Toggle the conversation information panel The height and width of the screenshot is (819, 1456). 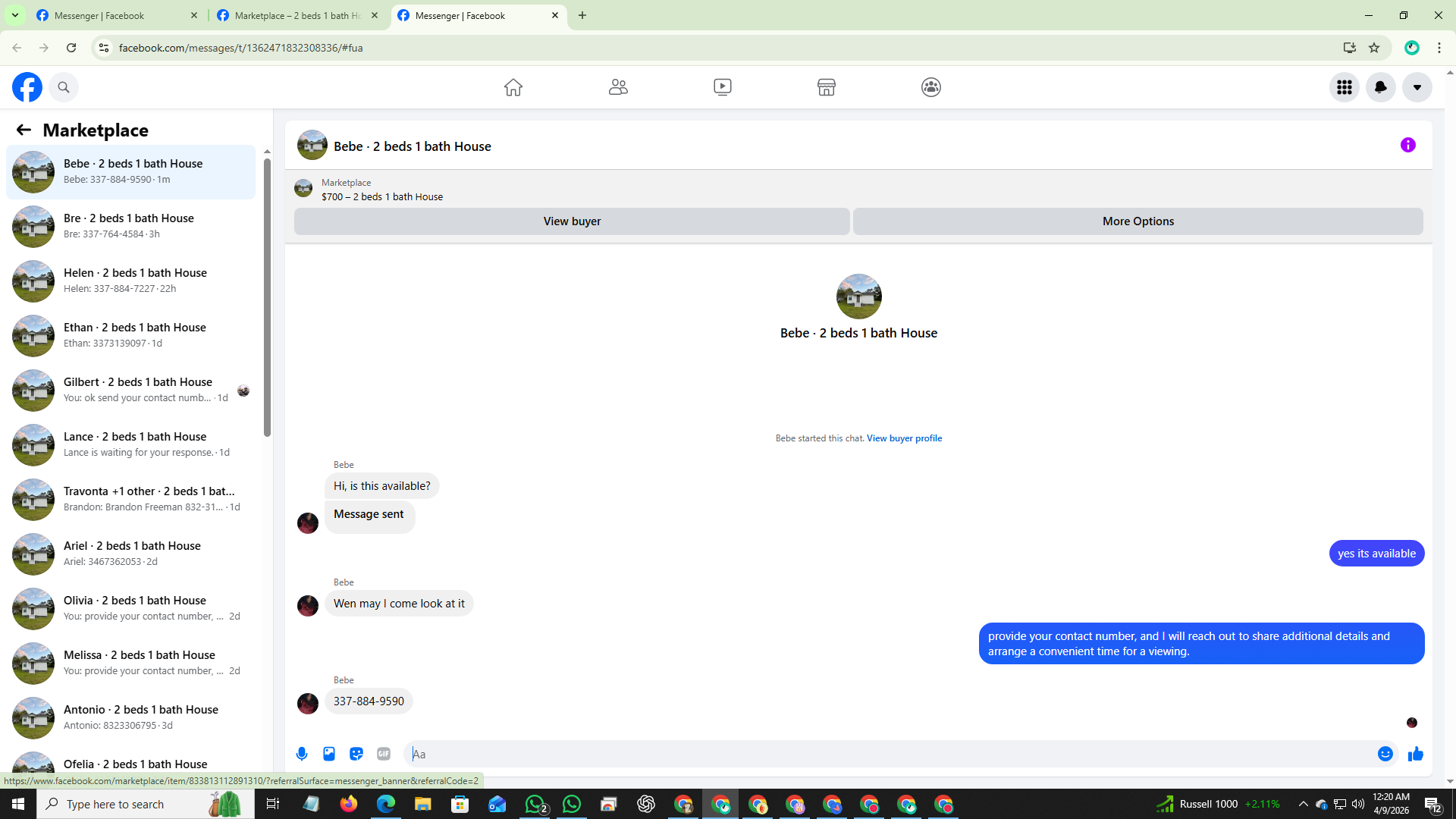pyautogui.click(x=1407, y=145)
